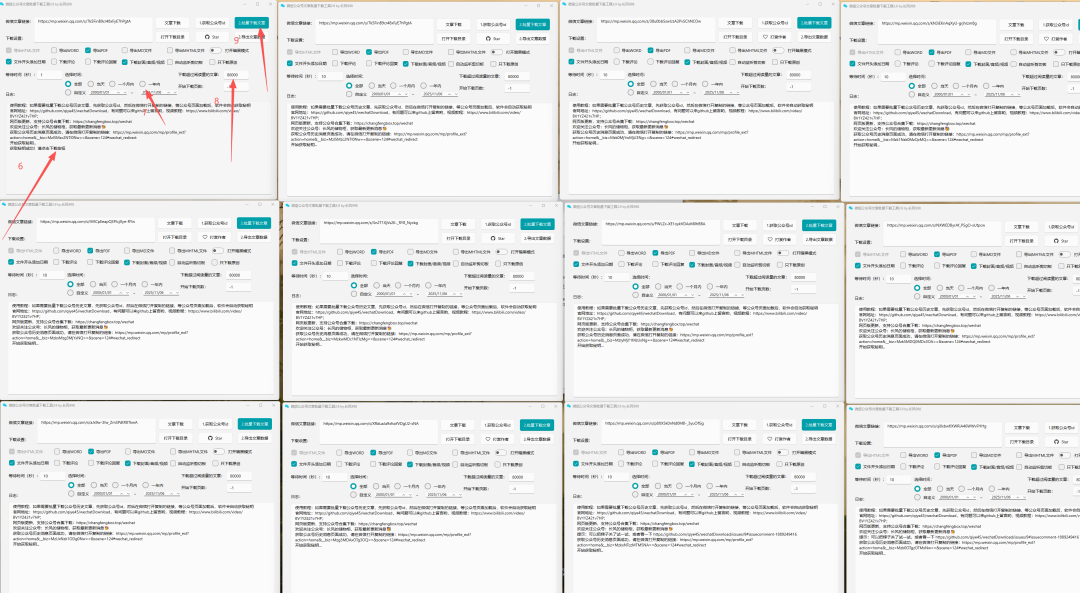Check 导出MD文件 in top row third window

point(687,50)
